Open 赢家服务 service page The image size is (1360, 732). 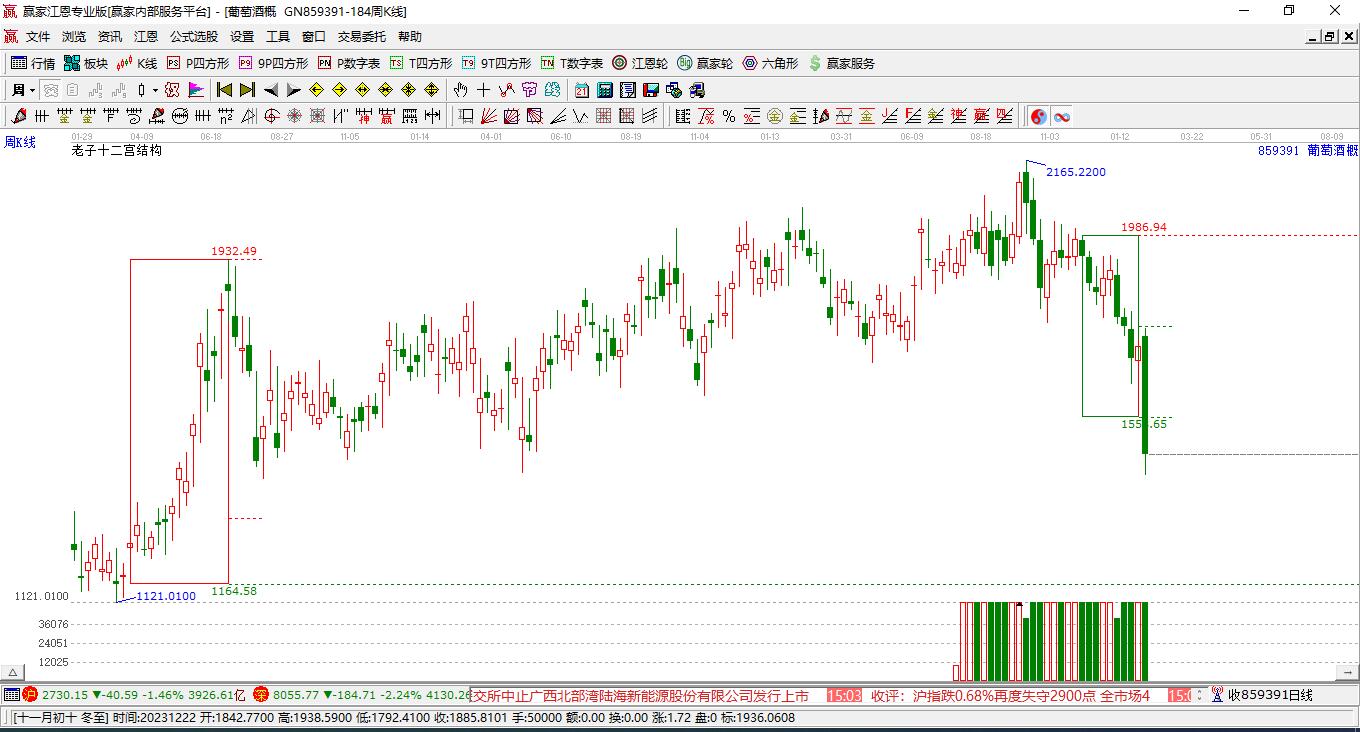coord(841,63)
